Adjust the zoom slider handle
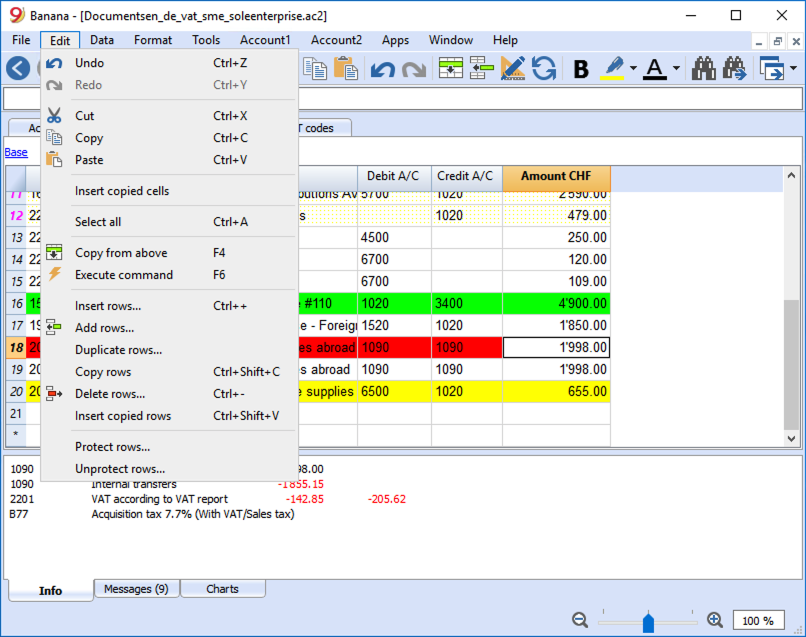The width and height of the screenshot is (806, 637). tap(648, 622)
